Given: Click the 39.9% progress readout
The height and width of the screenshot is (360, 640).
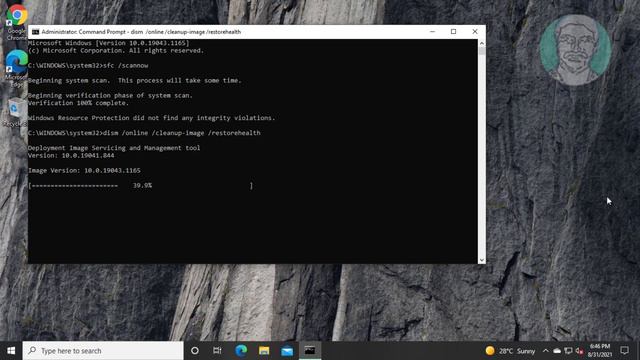Looking at the screenshot, I should pos(142,185).
